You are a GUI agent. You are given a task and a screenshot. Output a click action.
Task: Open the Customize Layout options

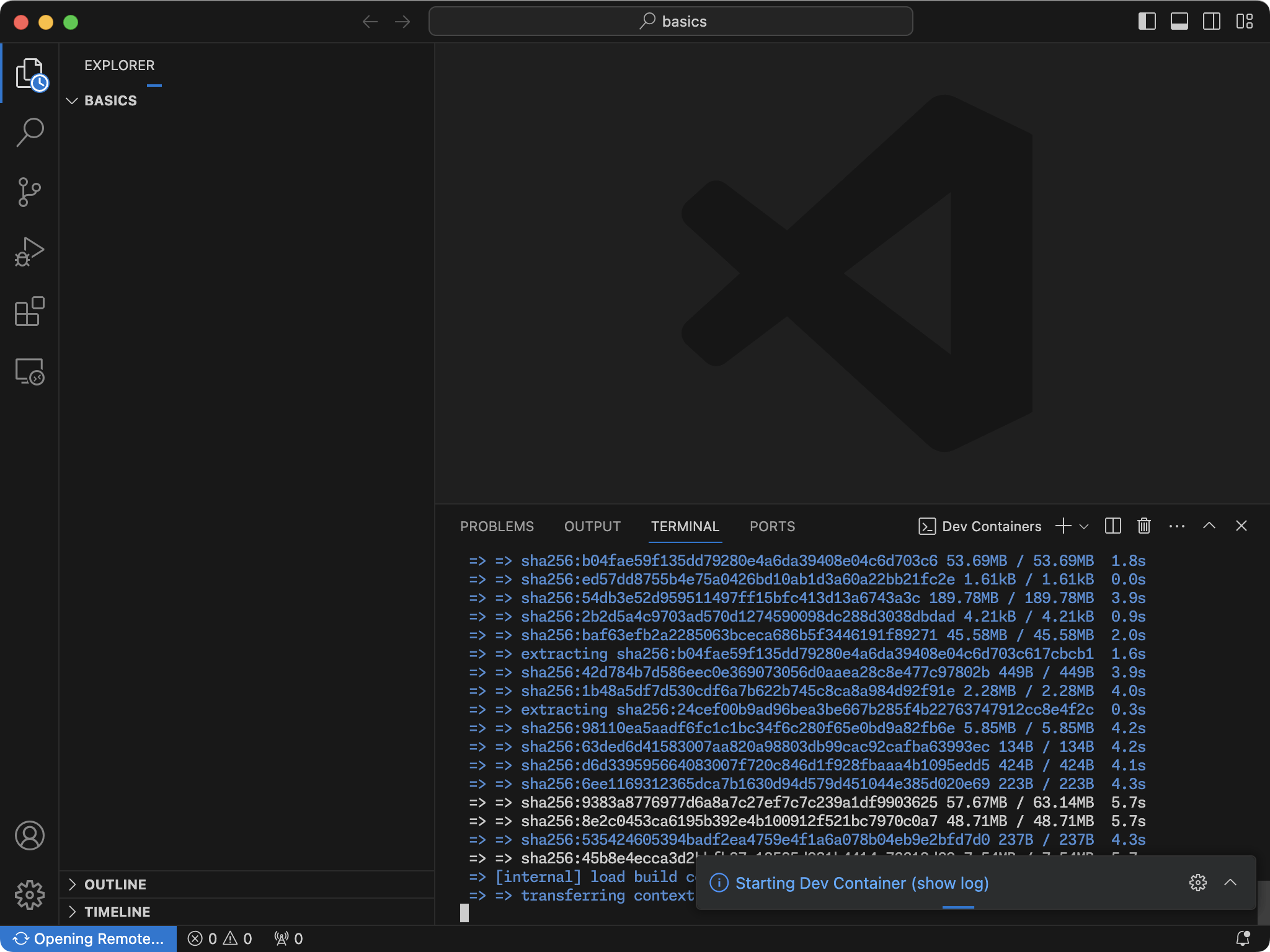[x=1244, y=22]
